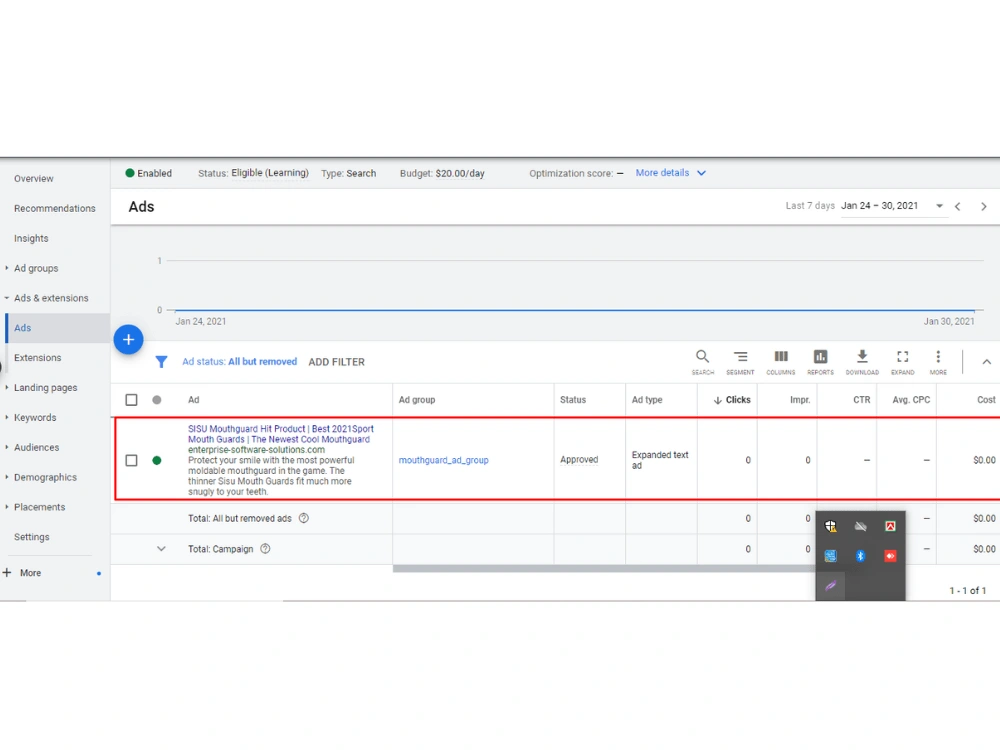
Task: Open mouthguard_ad_group link
Action: [444, 460]
